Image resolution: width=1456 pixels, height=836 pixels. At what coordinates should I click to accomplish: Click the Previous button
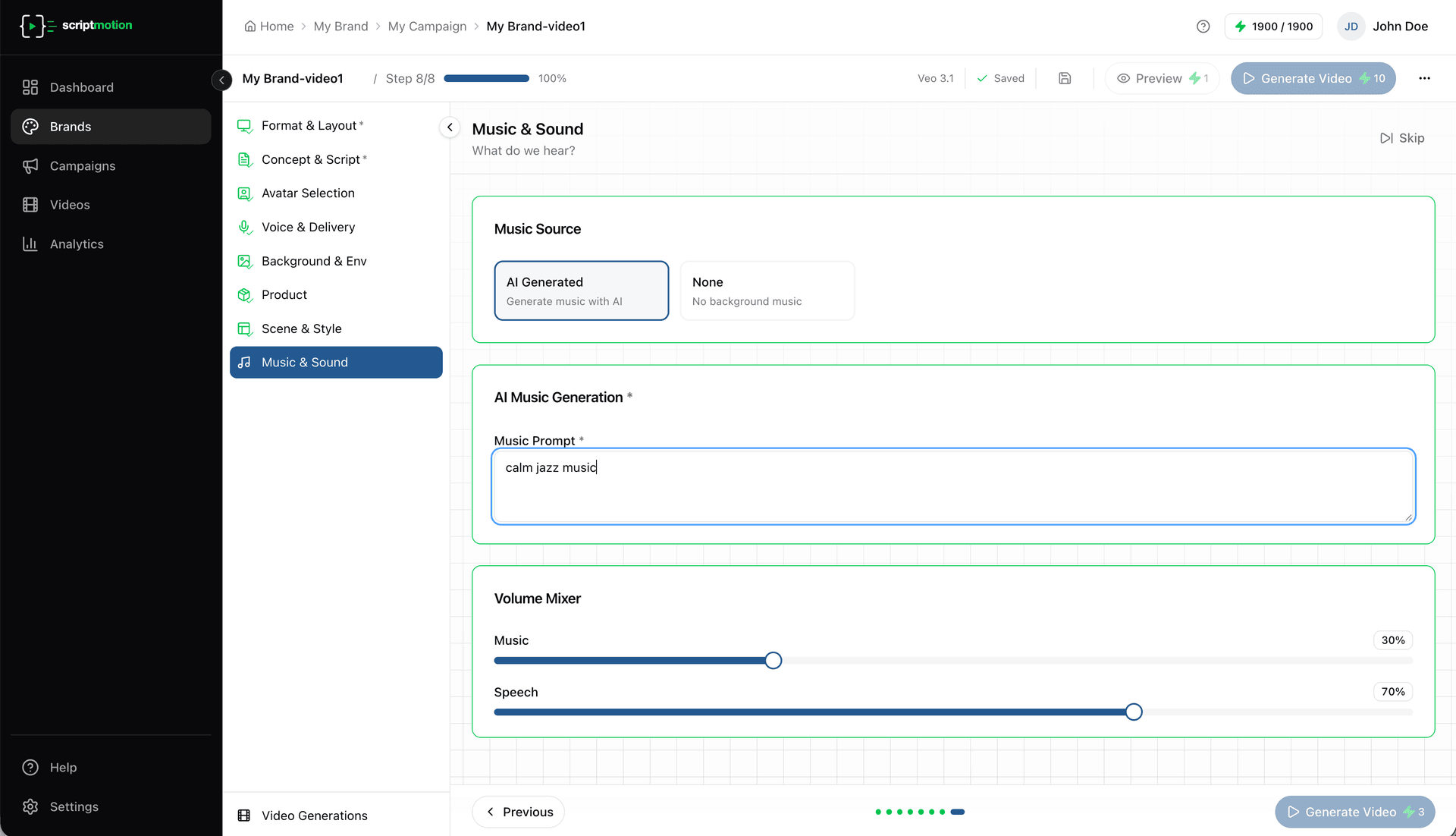coord(518,812)
